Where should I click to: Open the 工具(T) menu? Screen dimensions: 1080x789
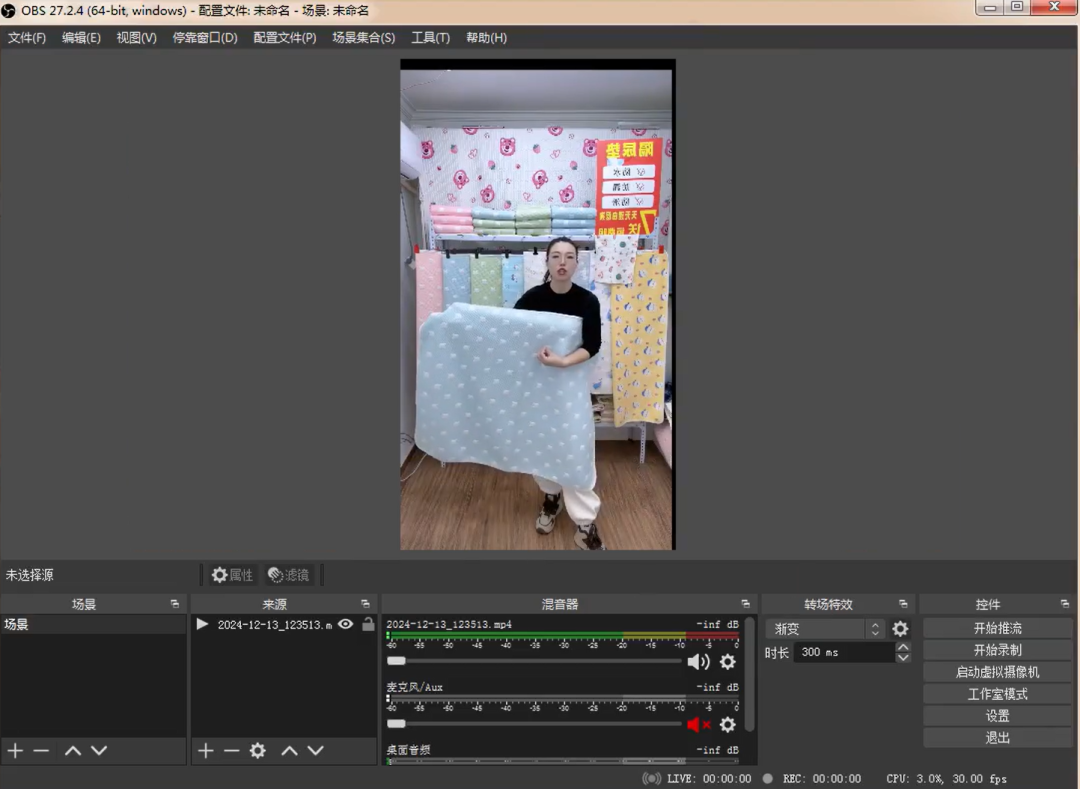[430, 38]
